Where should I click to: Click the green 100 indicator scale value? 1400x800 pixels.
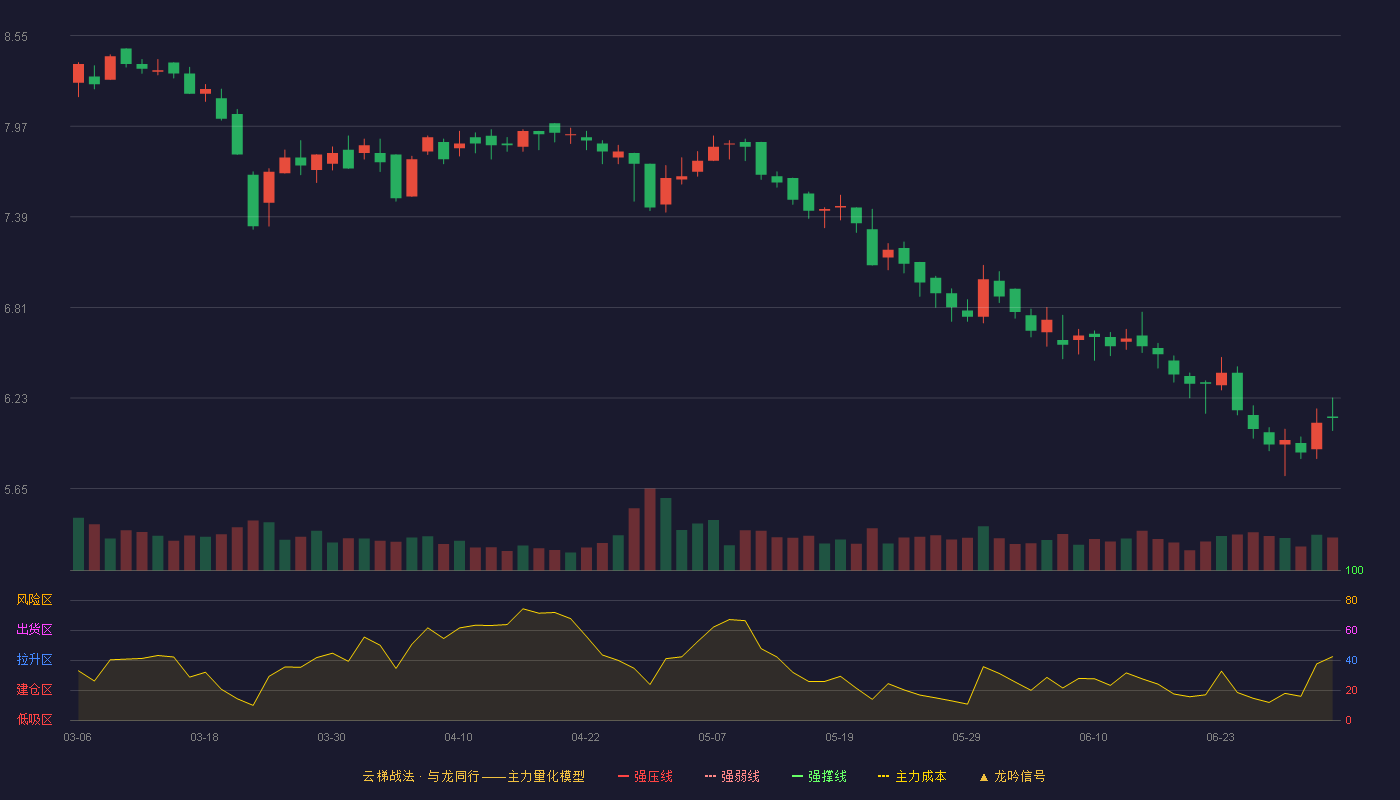tap(1355, 571)
